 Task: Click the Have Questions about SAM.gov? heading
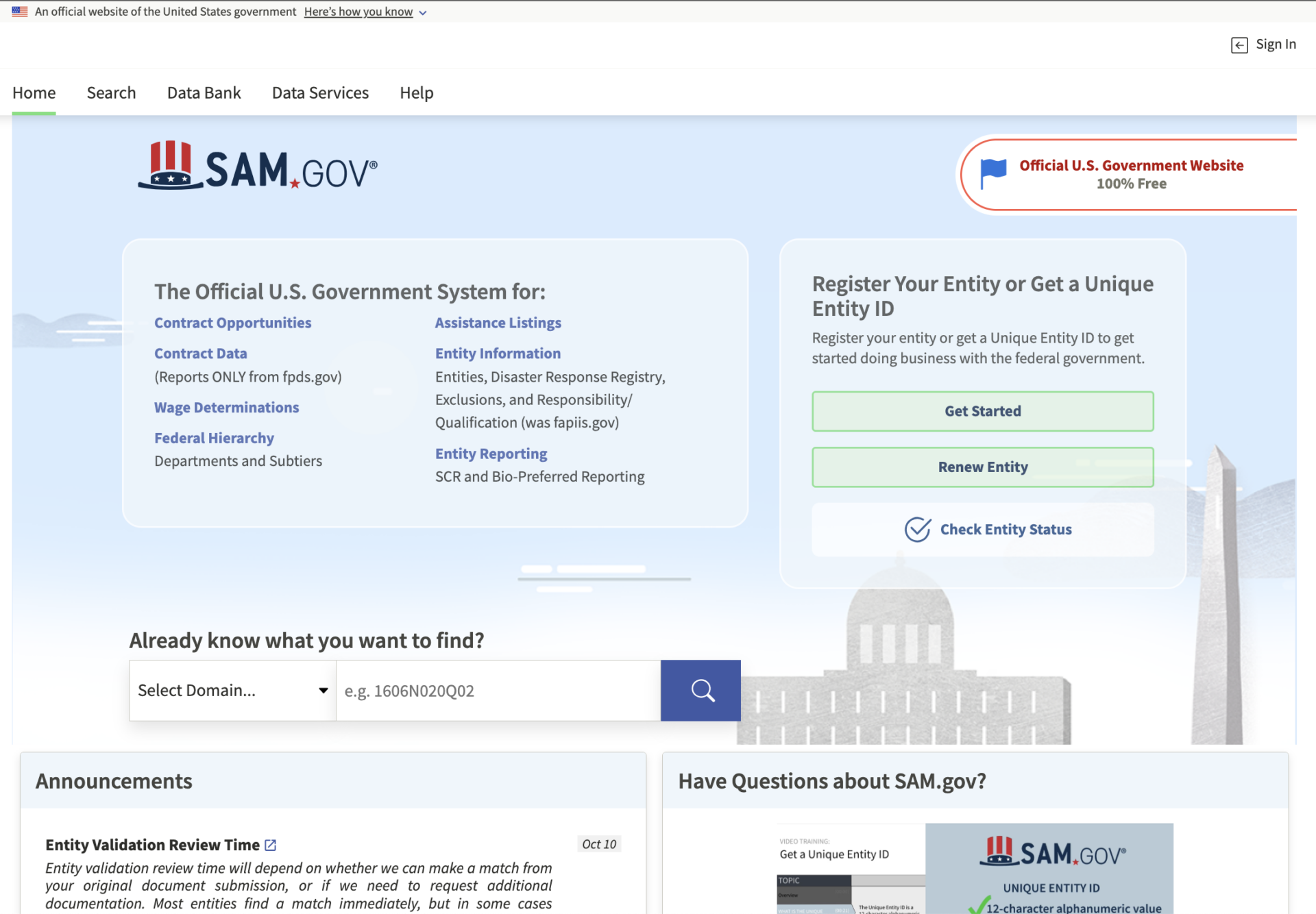[x=832, y=781]
